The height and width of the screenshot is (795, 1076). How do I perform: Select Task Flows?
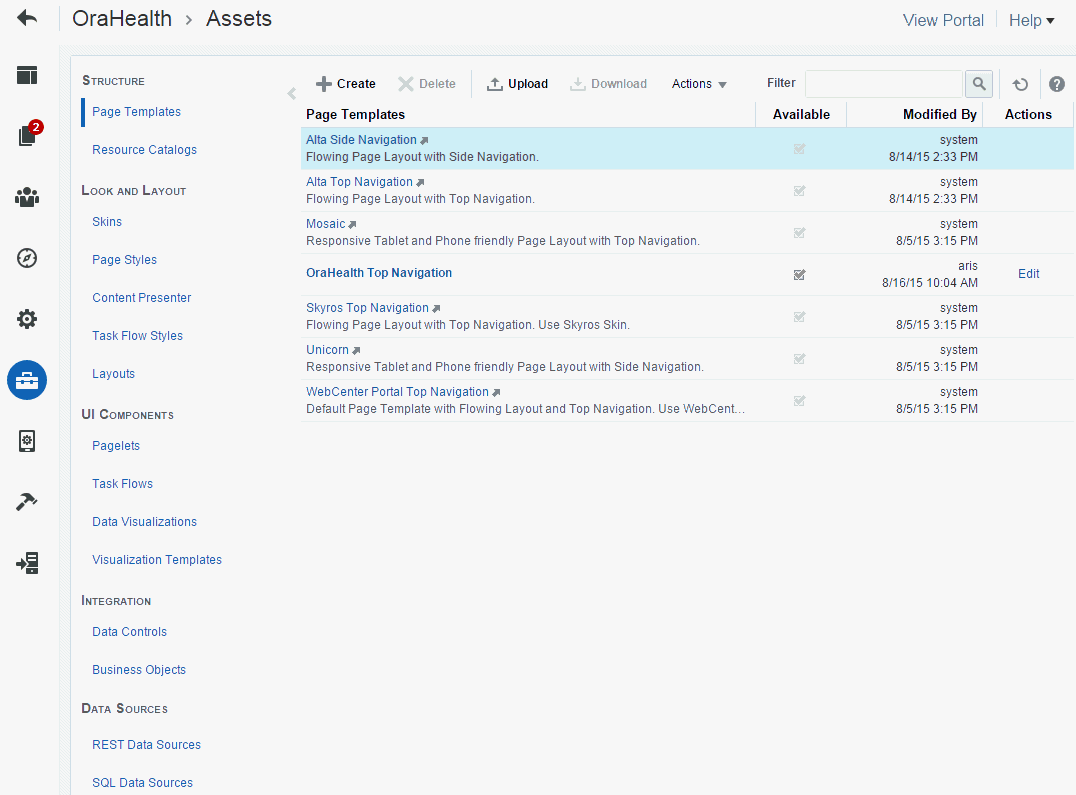tap(122, 484)
